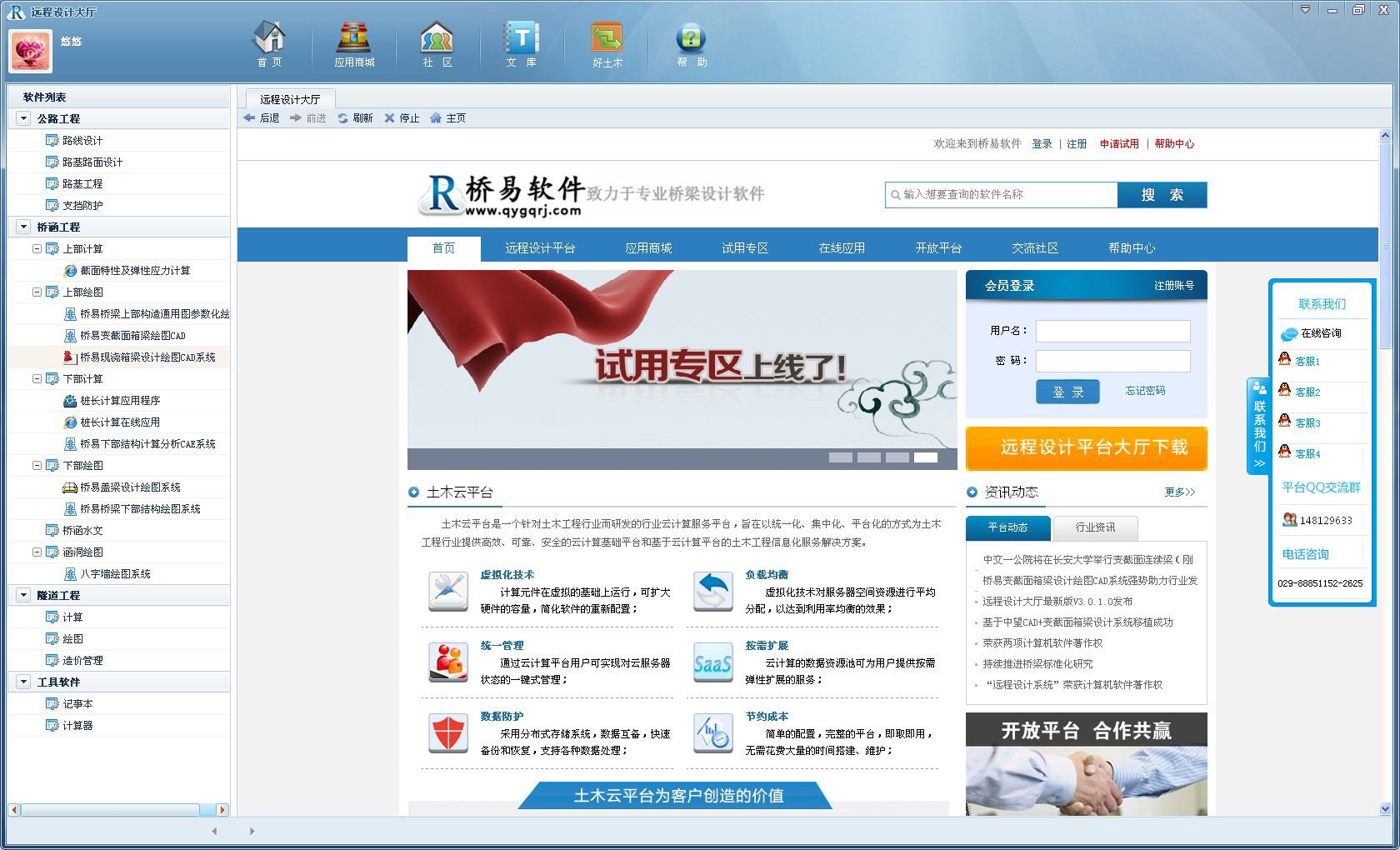The width and height of the screenshot is (1400, 850).
Task: Click the 后退 back arrow button
Action: point(262,118)
